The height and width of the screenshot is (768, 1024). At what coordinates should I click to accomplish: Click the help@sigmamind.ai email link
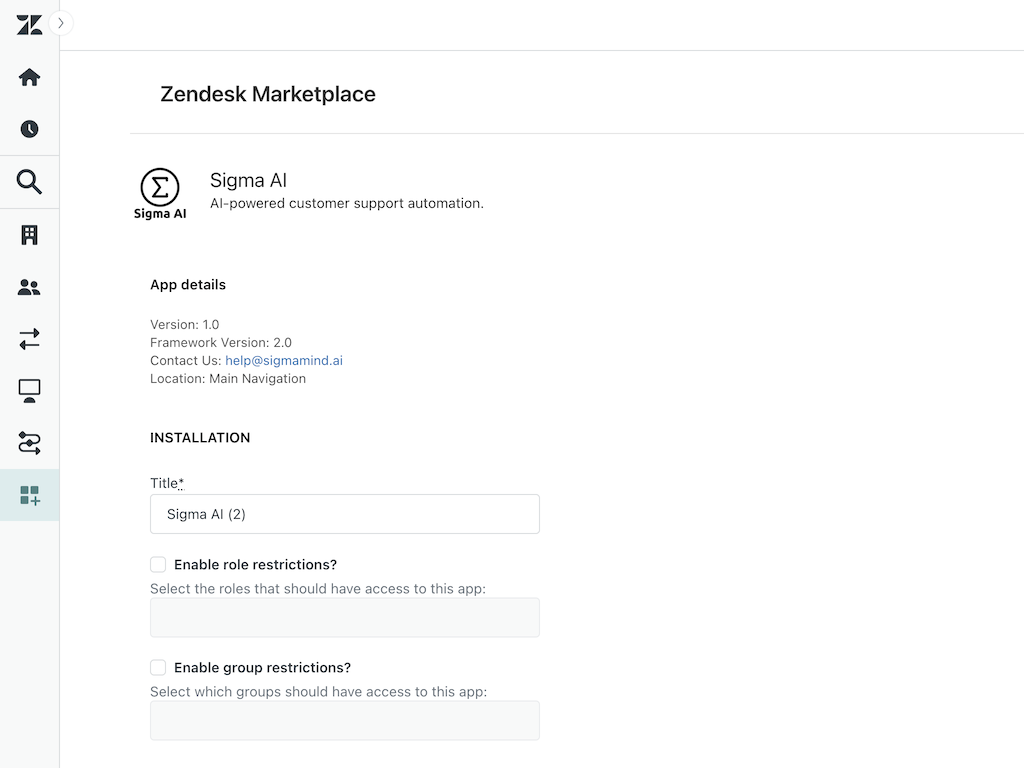284,361
